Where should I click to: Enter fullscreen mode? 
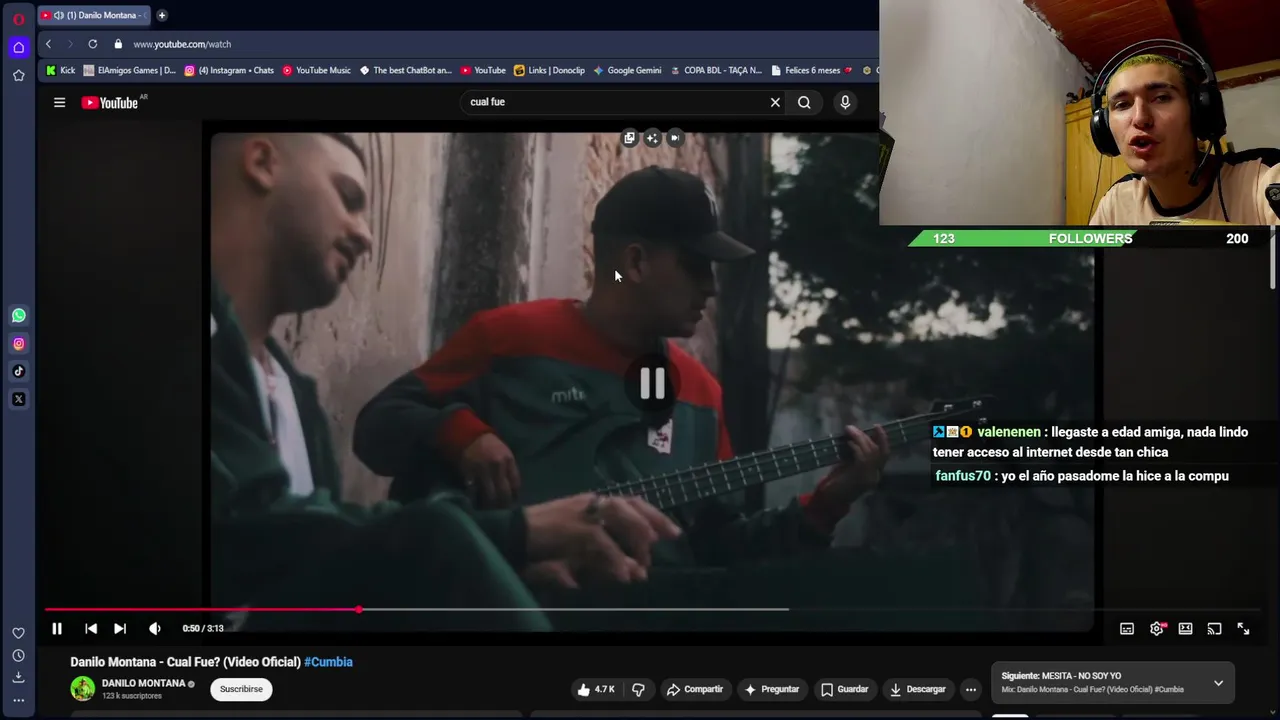click(1243, 628)
